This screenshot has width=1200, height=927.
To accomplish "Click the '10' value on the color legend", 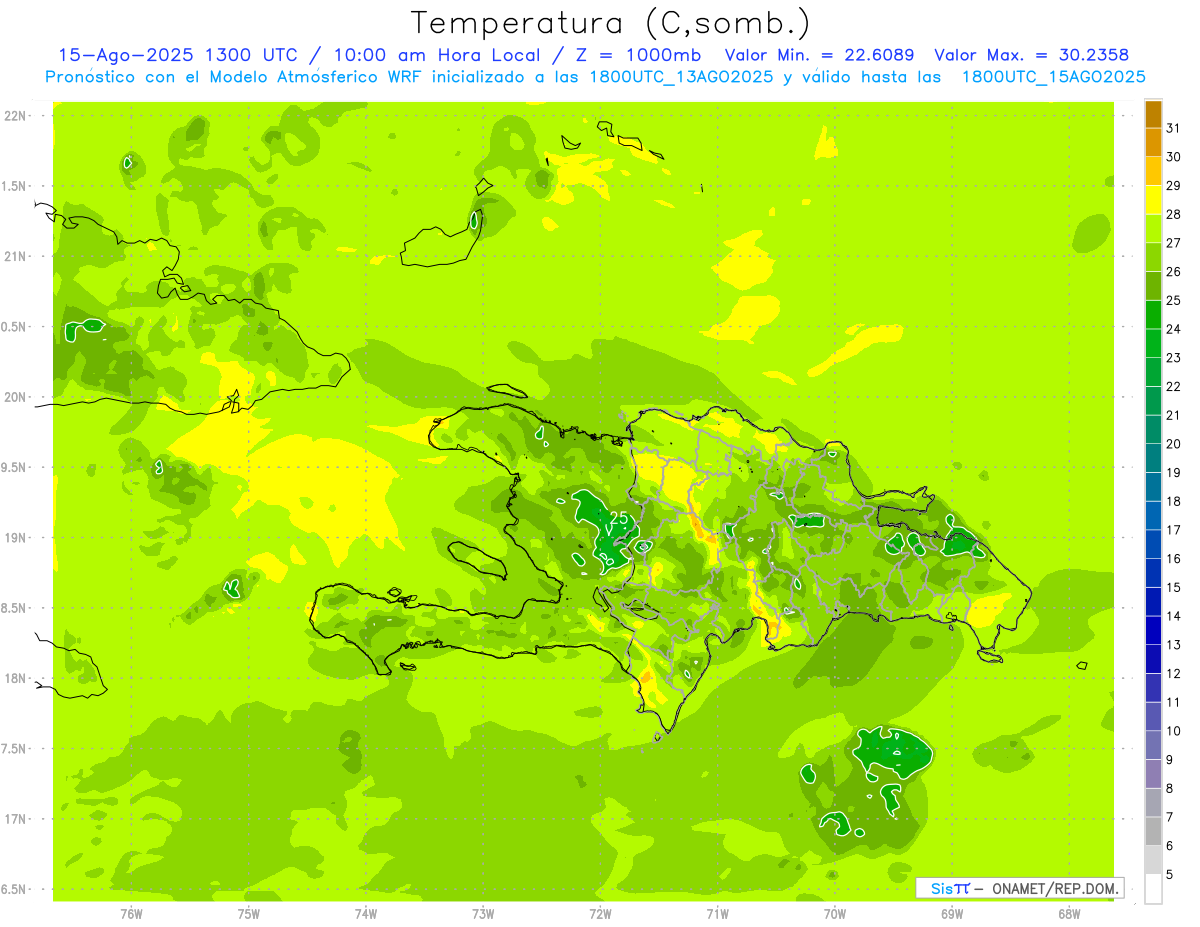I will tap(1174, 732).
